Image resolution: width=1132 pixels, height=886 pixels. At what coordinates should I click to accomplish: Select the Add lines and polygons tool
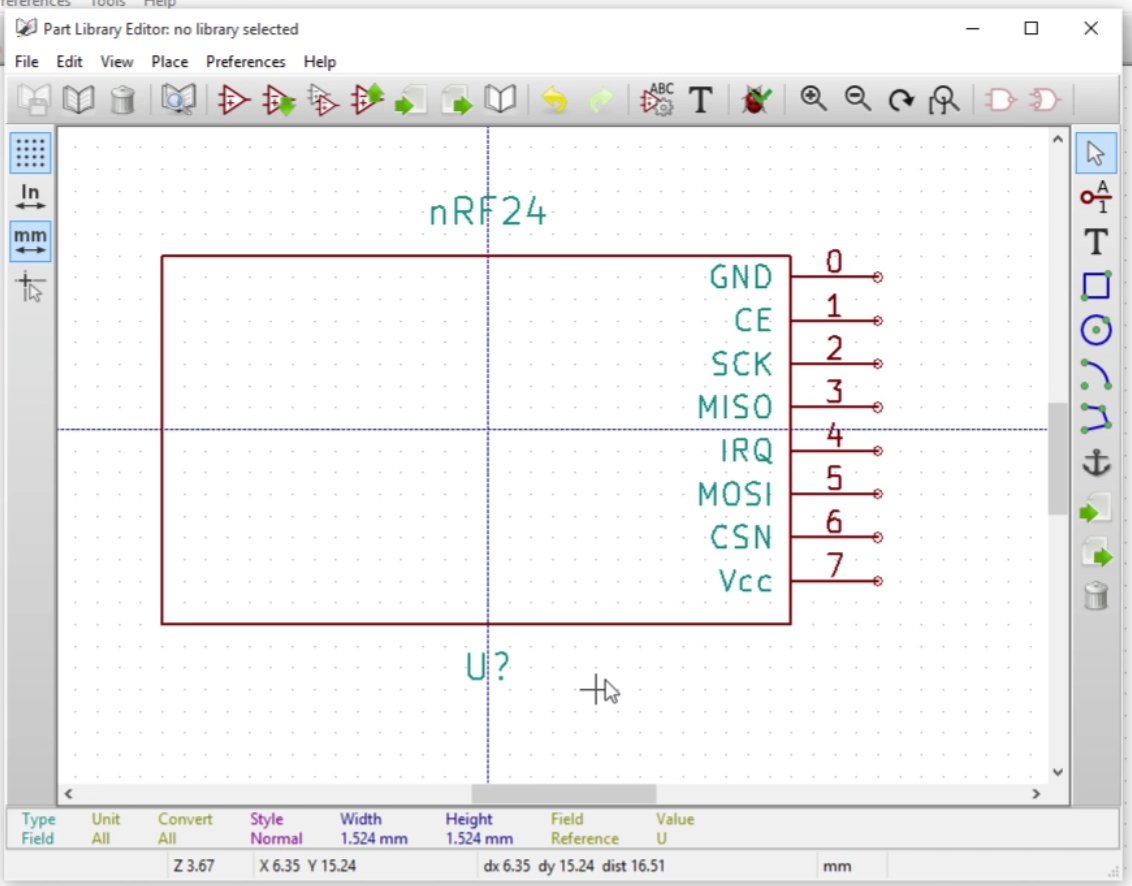(1096, 420)
